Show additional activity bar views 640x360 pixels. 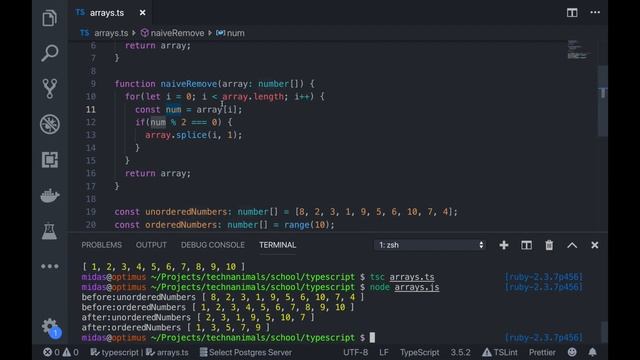(50, 267)
